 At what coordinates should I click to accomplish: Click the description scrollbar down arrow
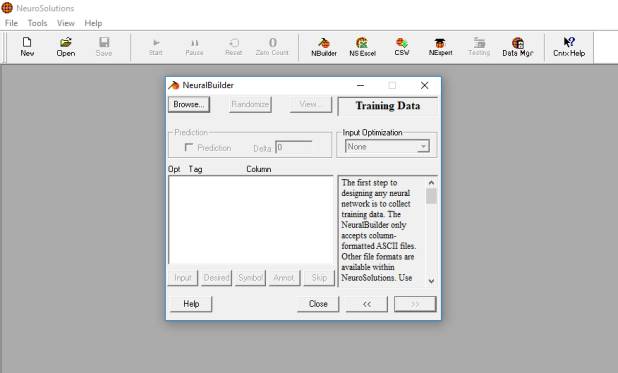[x=431, y=281]
